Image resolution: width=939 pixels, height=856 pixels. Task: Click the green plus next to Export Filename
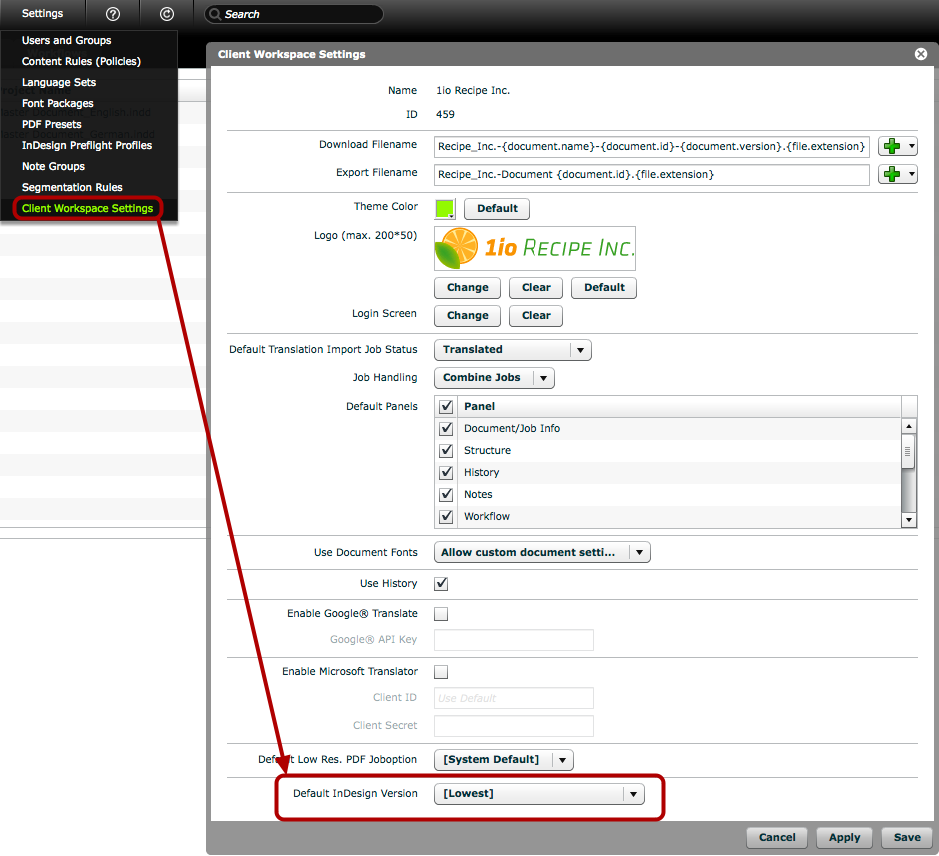click(892, 174)
